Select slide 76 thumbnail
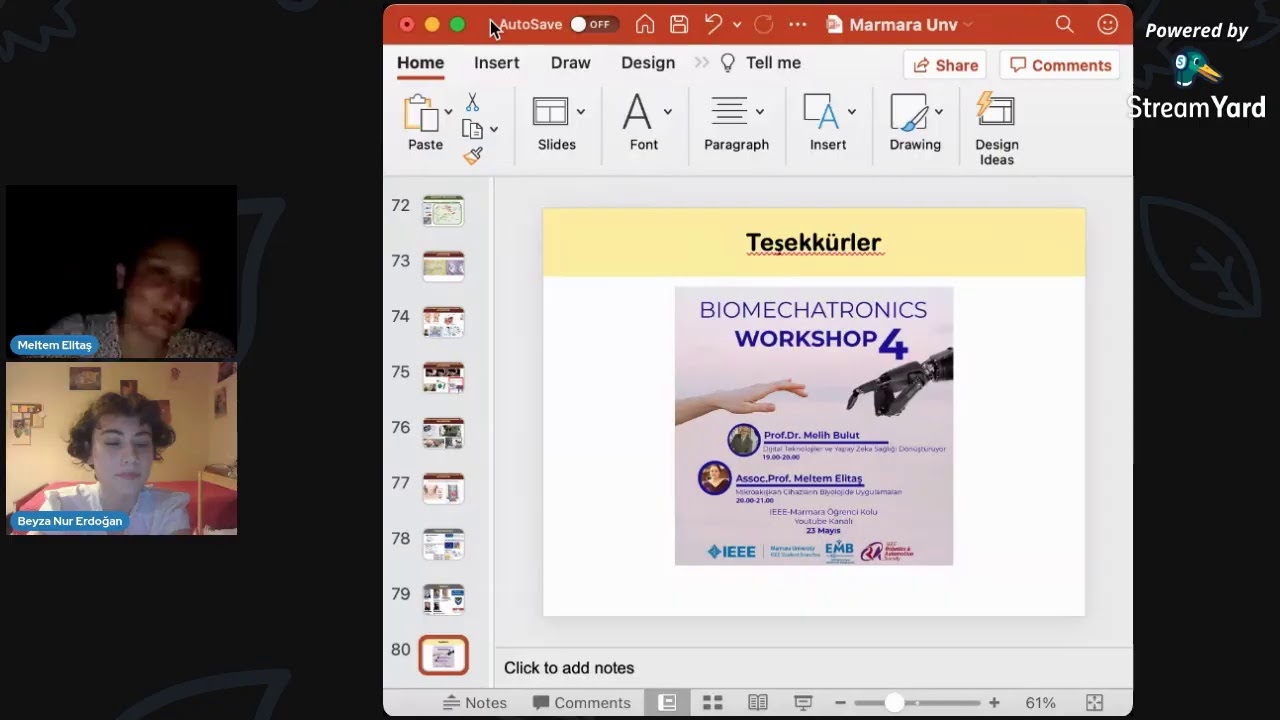Image resolution: width=1280 pixels, height=720 pixels. pyautogui.click(x=443, y=433)
